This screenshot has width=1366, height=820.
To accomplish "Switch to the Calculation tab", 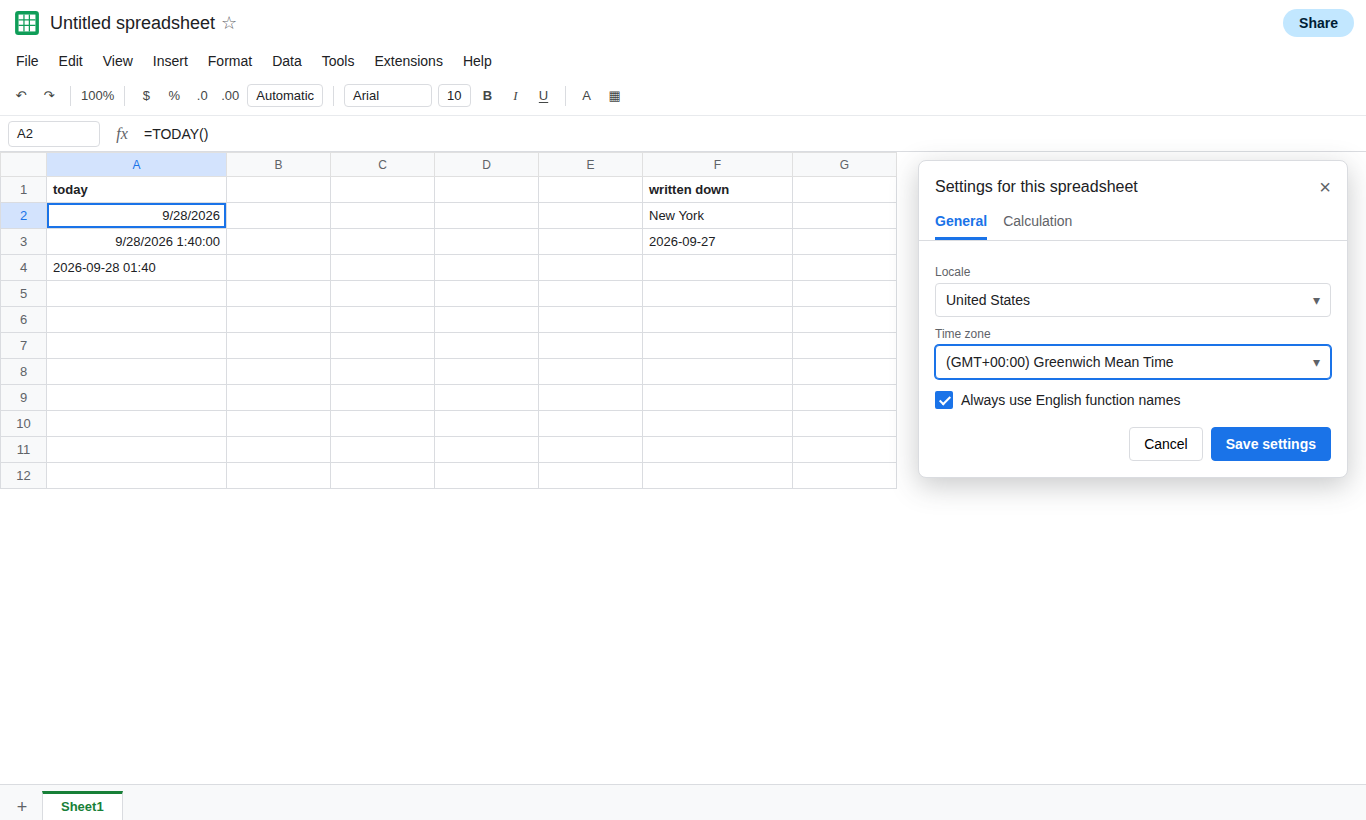I will tap(1038, 221).
